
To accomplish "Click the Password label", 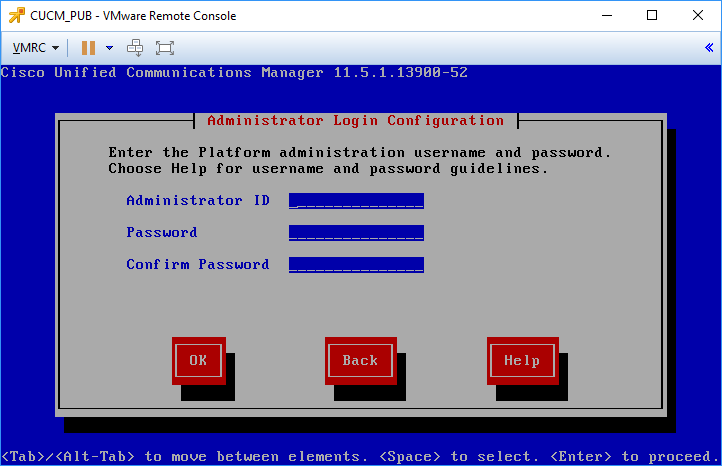I will point(162,233).
